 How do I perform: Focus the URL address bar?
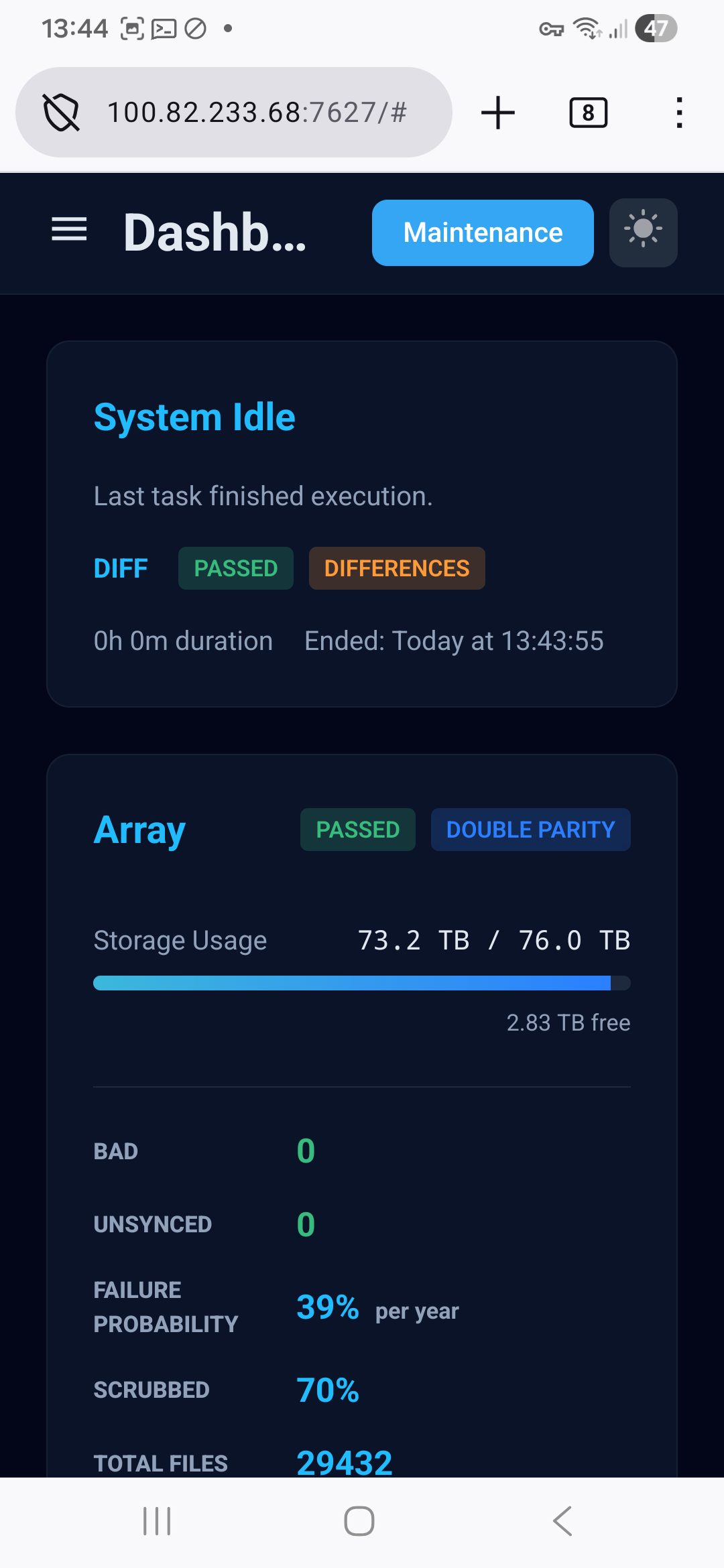pyautogui.click(x=257, y=112)
